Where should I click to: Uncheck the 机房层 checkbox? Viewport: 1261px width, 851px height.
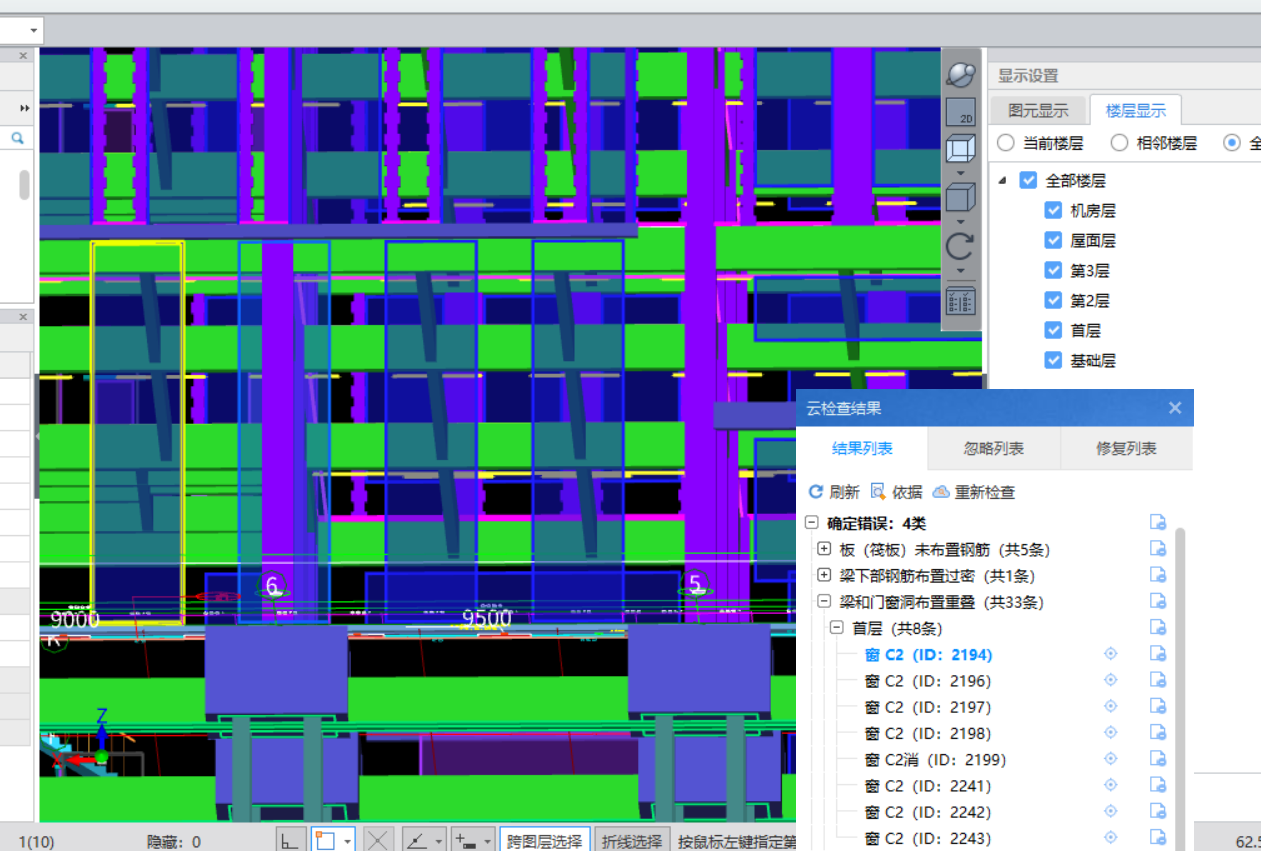1053,211
